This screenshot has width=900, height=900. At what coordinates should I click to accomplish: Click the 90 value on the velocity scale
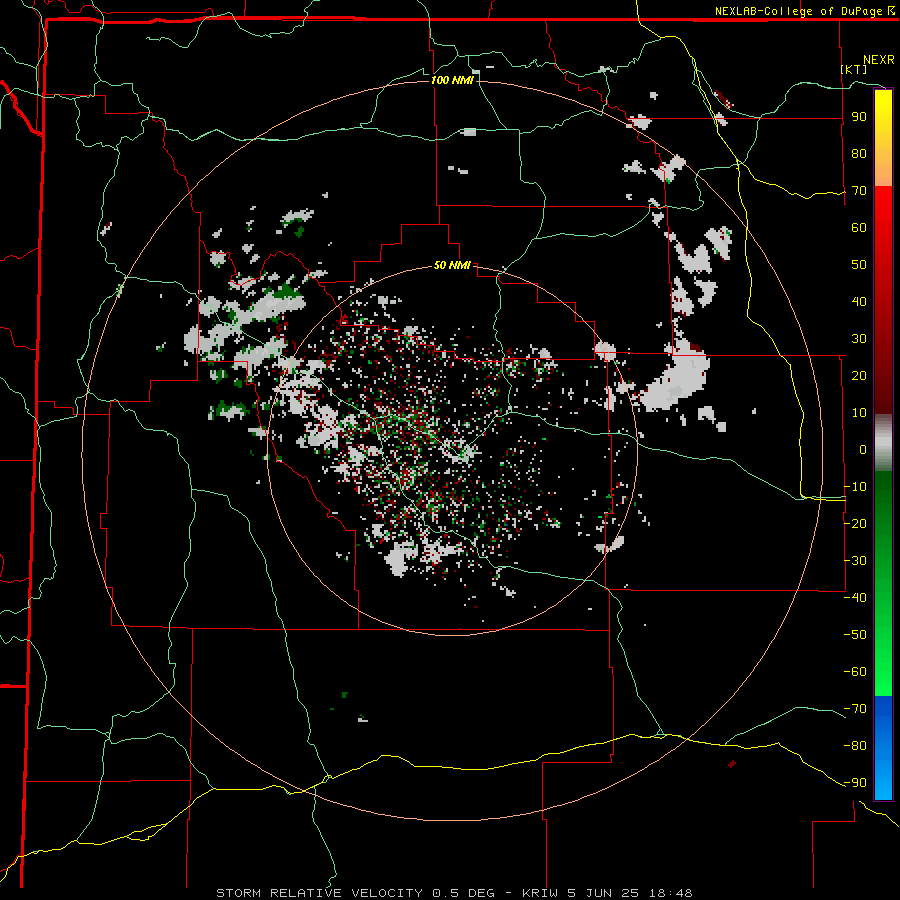(859, 117)
